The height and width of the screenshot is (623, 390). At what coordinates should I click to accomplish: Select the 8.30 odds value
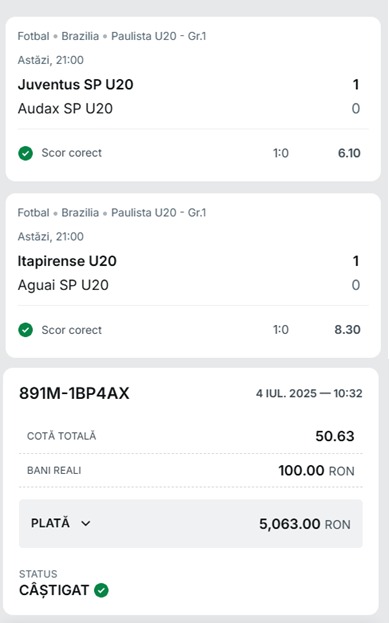(348, 330)
